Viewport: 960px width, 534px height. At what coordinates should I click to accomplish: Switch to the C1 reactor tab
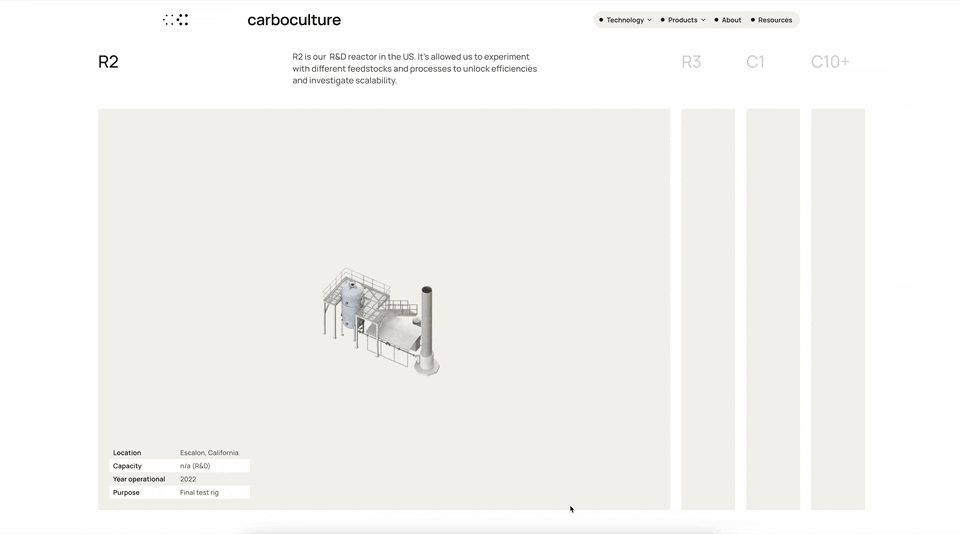(x=756, y=62)
